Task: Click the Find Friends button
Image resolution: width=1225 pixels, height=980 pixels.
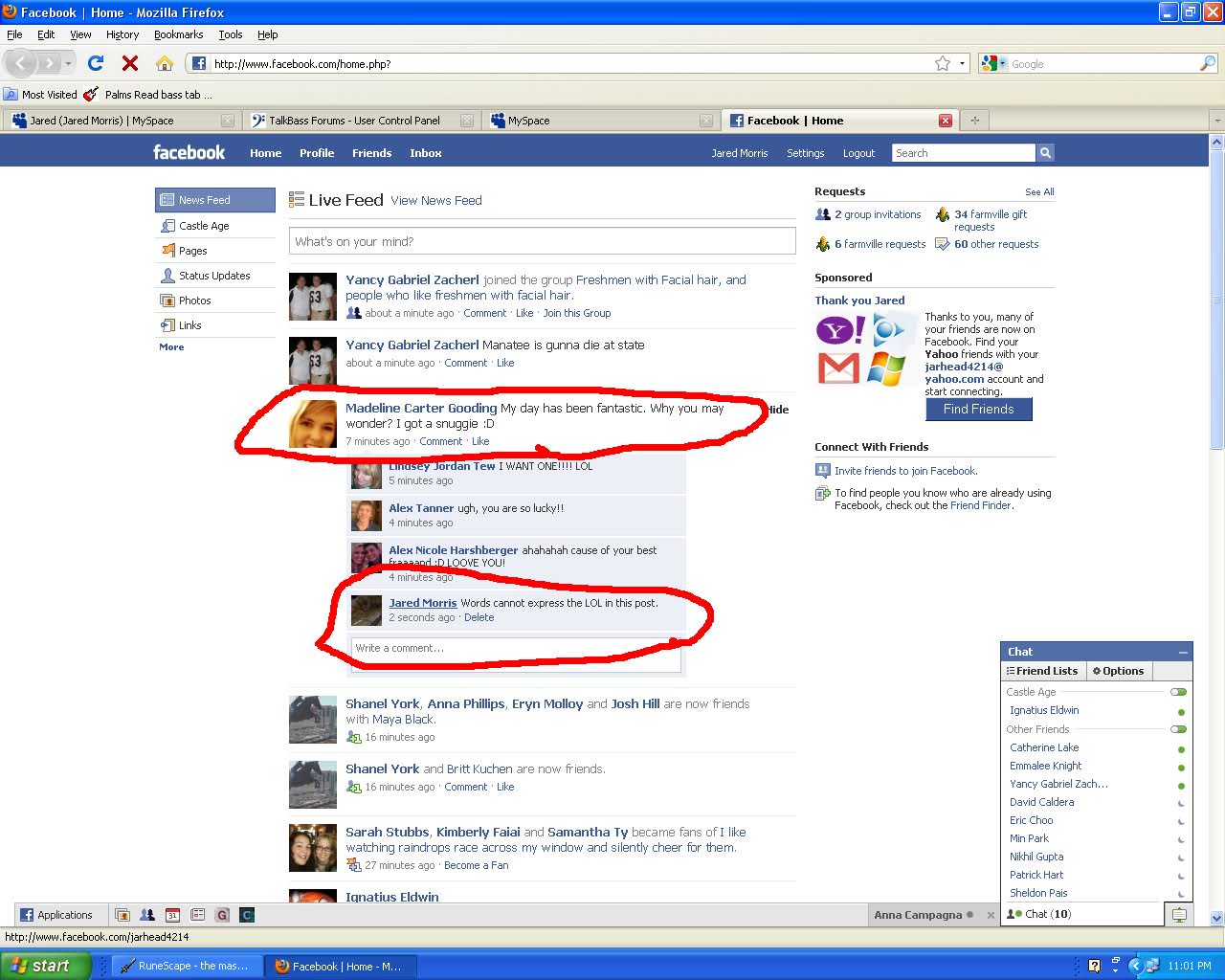Action: click(x=979, y=409)
